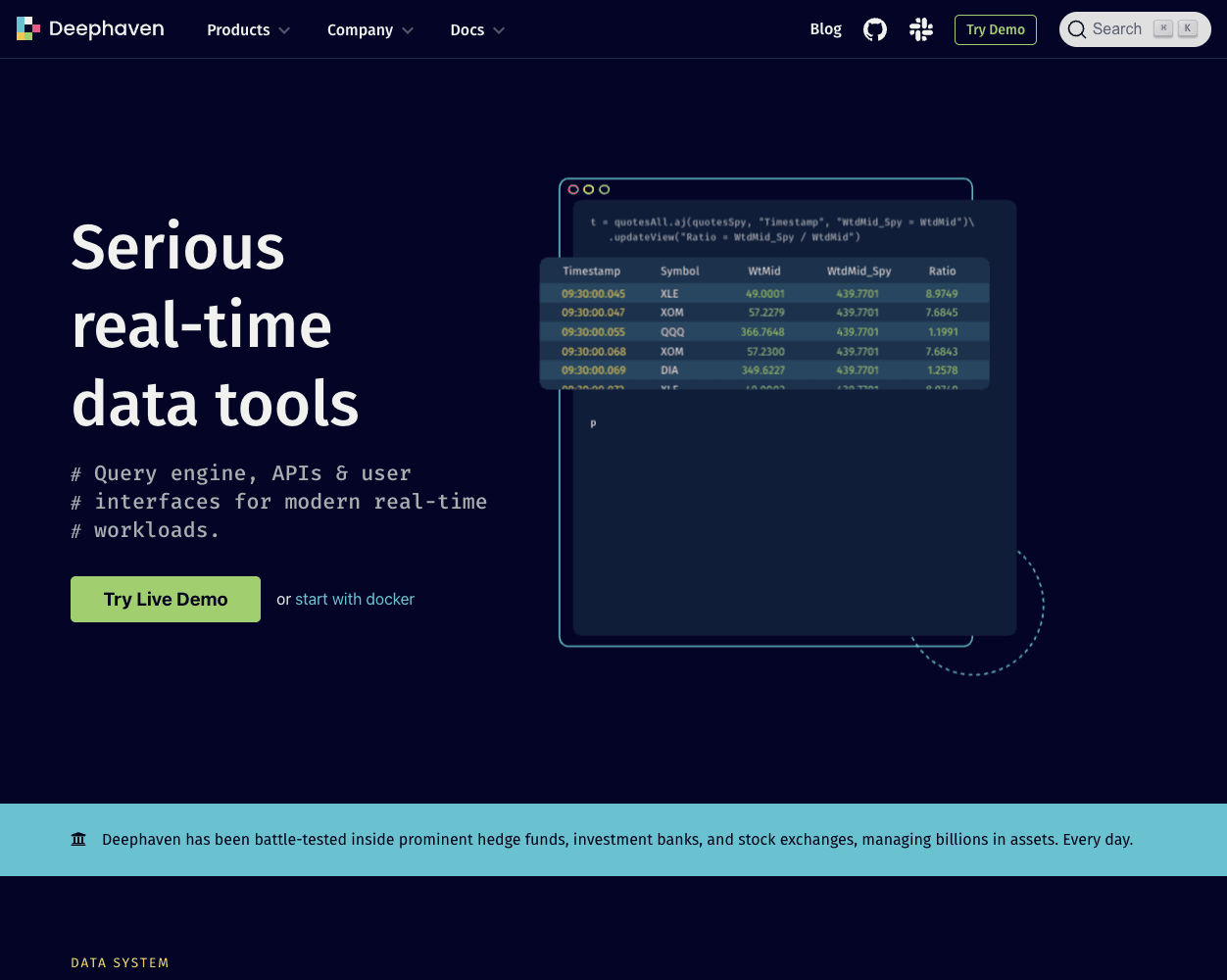Click the Ratio column header
The width and height of the screenshot is (1227, 980).
tap(943, 271)
